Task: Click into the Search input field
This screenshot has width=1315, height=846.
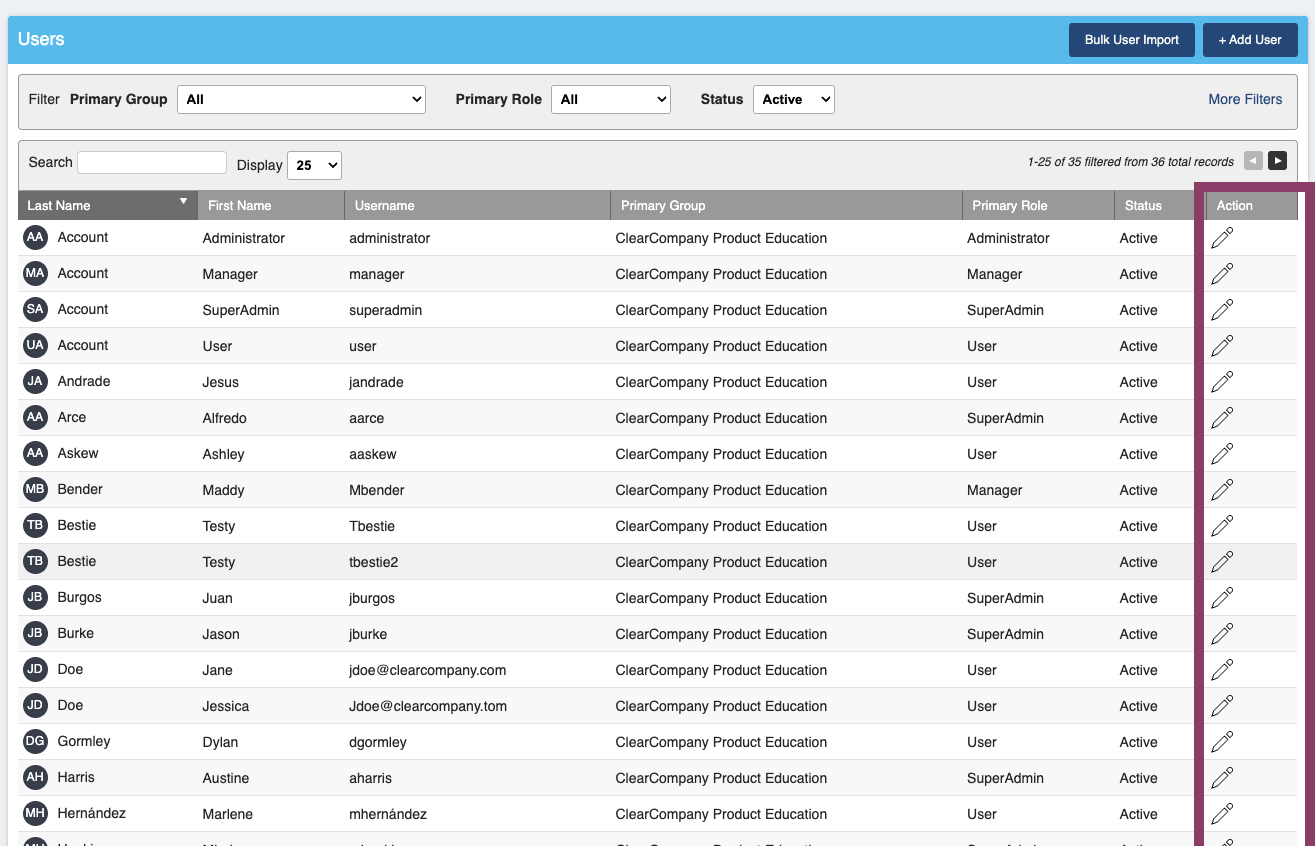Action: (x=152, y=162)
